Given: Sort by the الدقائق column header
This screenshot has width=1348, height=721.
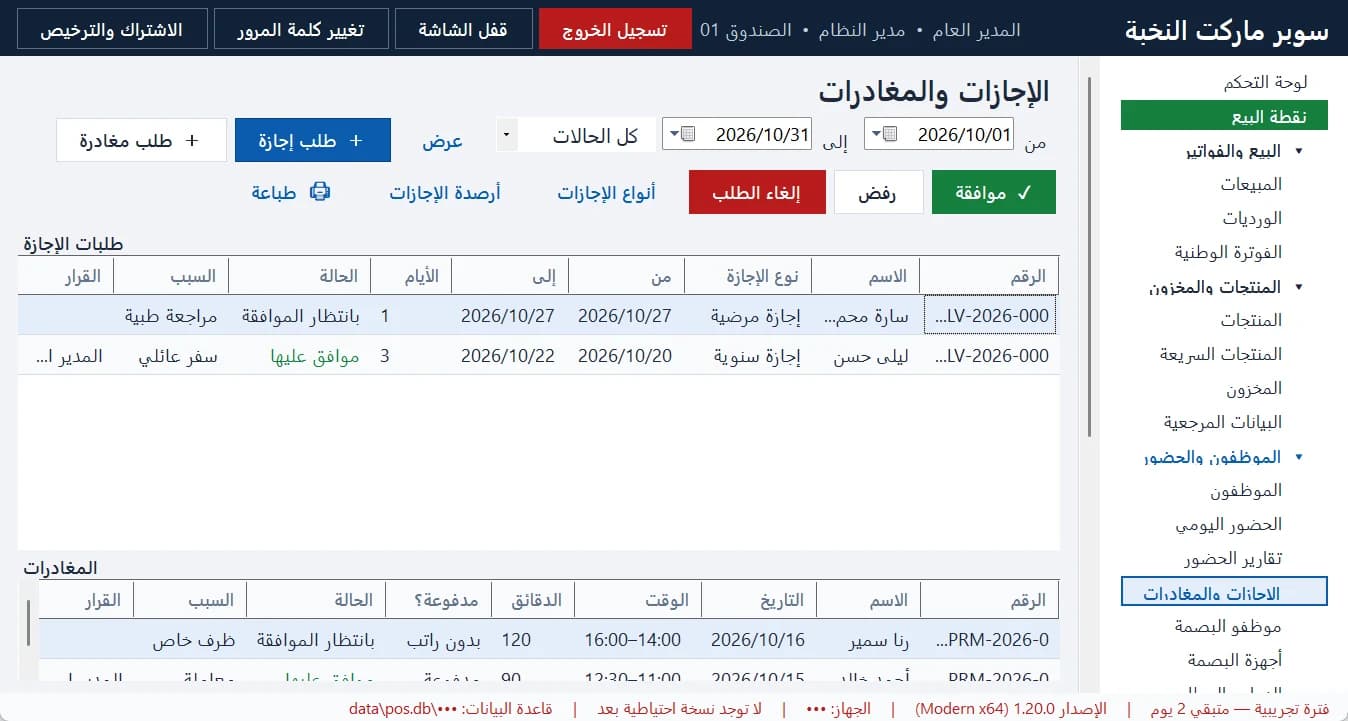Looking at the screenshot, I should pyautogui.click(x=534, y=600).
